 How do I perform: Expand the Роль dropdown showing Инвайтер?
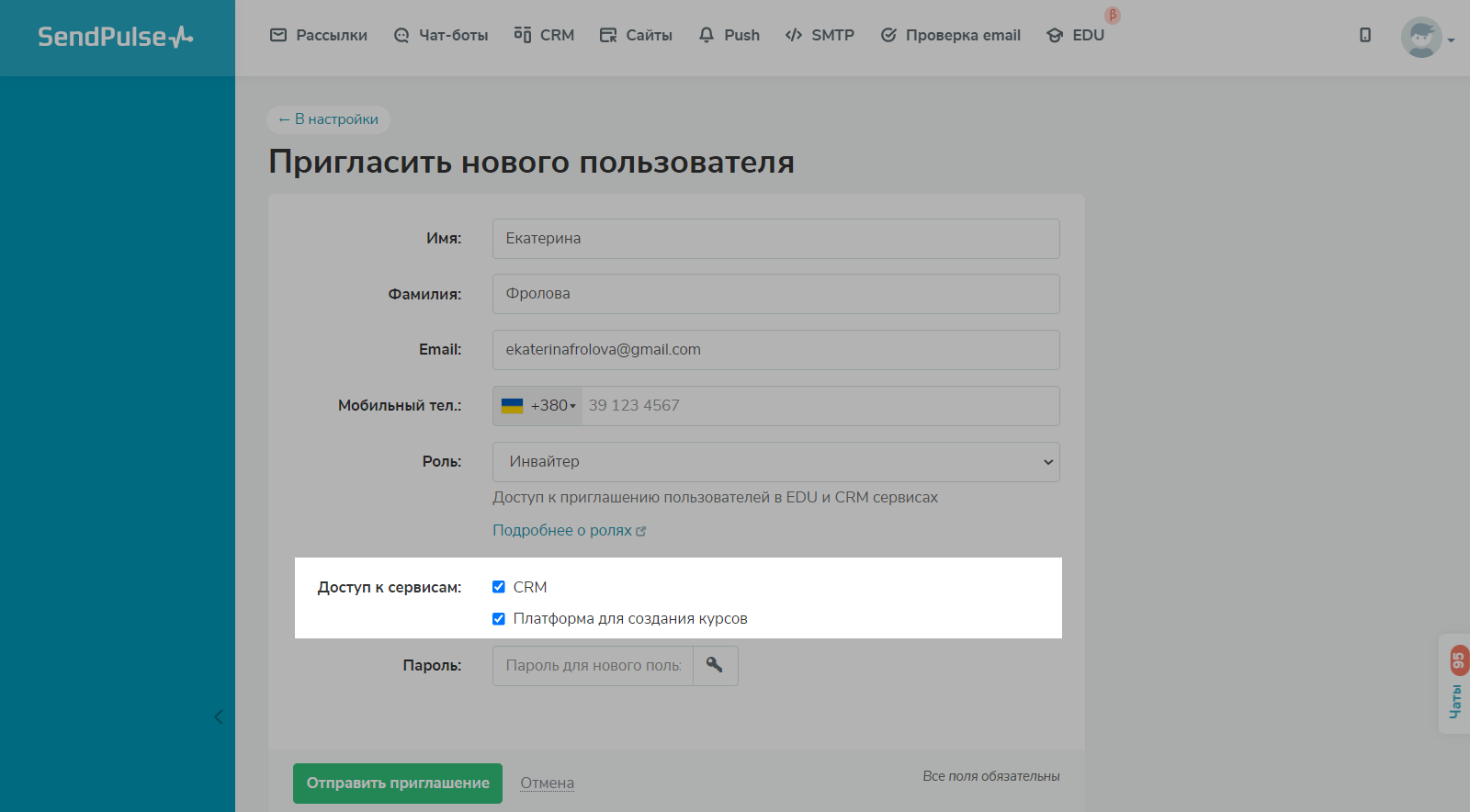pos(775,462)
